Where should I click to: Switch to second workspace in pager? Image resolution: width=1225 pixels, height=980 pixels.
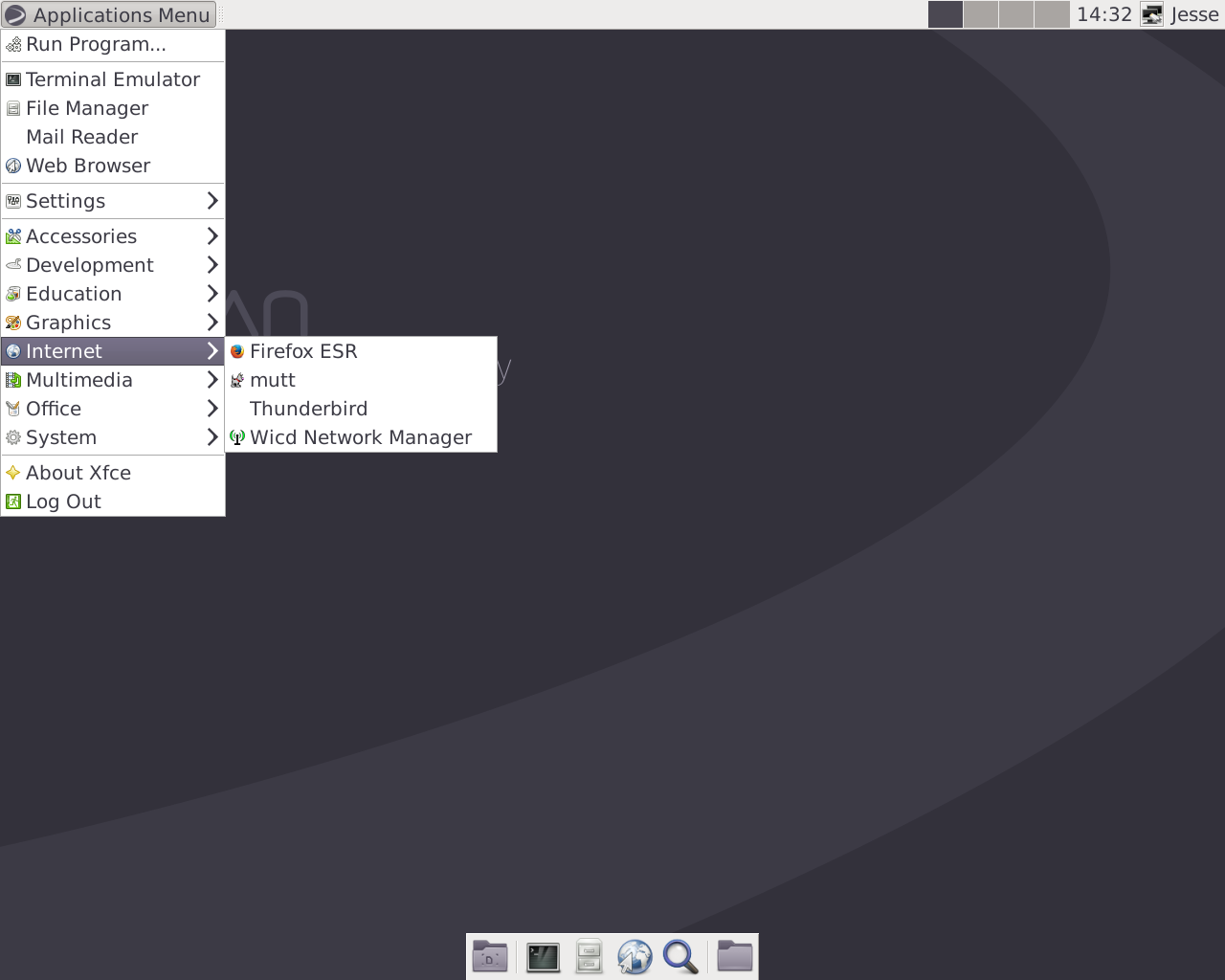coord(981,14)
